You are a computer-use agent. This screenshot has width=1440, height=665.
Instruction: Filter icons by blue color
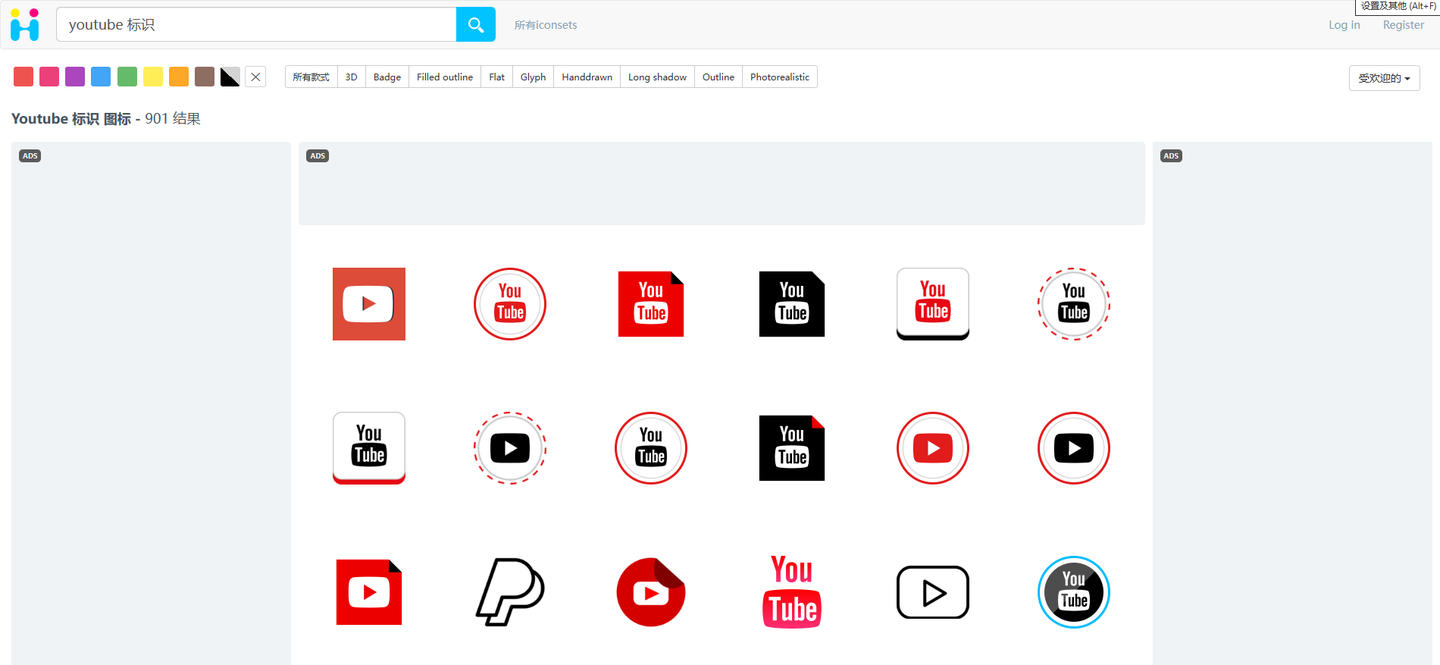(x=101, y=77)
